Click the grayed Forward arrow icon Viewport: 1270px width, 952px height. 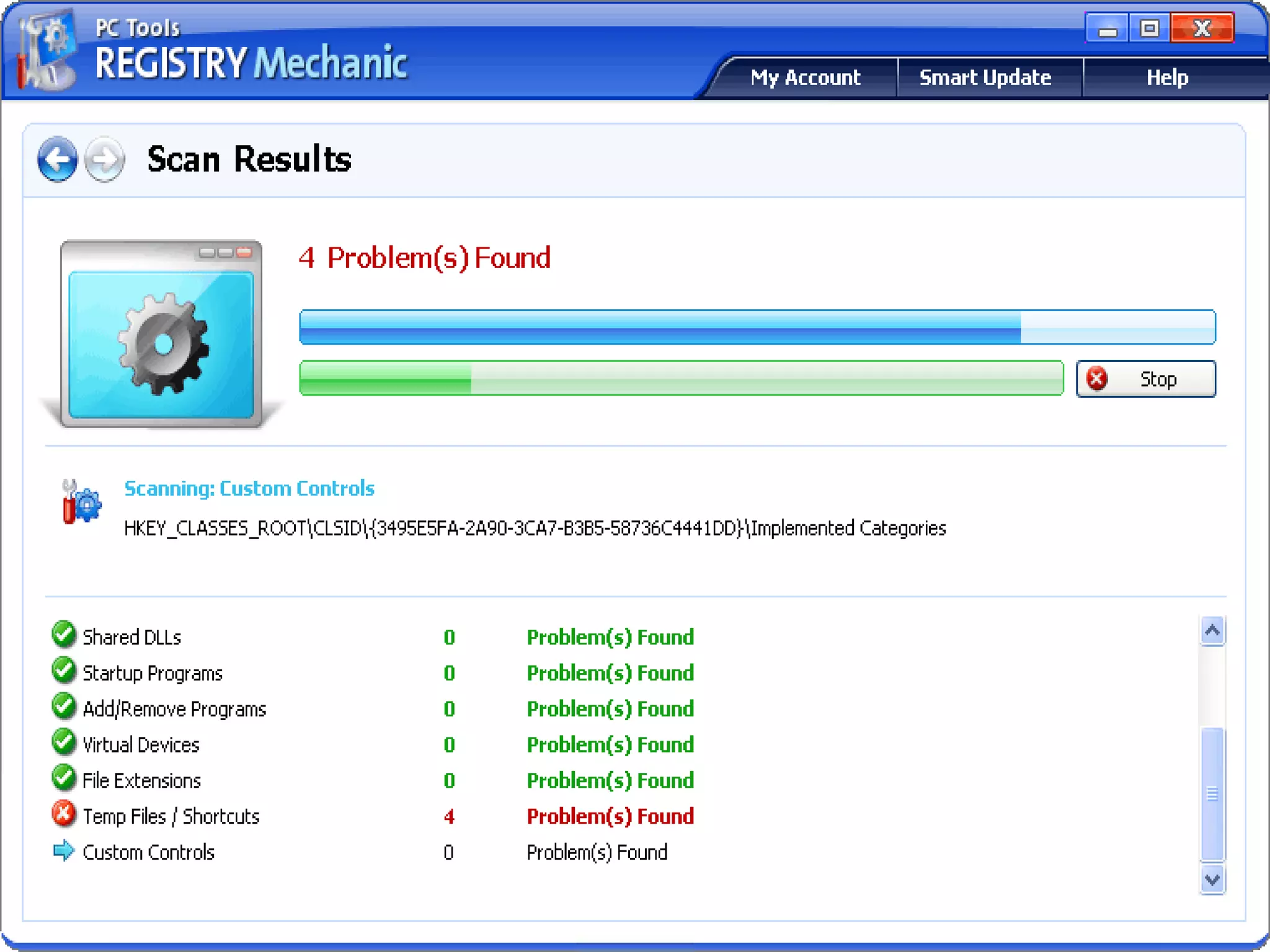point(104,159)
